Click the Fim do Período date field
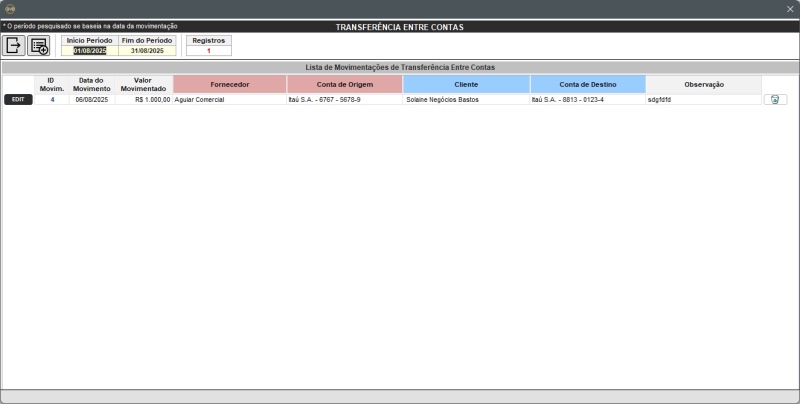Viewport: 800px width, 404px height. 146,50
